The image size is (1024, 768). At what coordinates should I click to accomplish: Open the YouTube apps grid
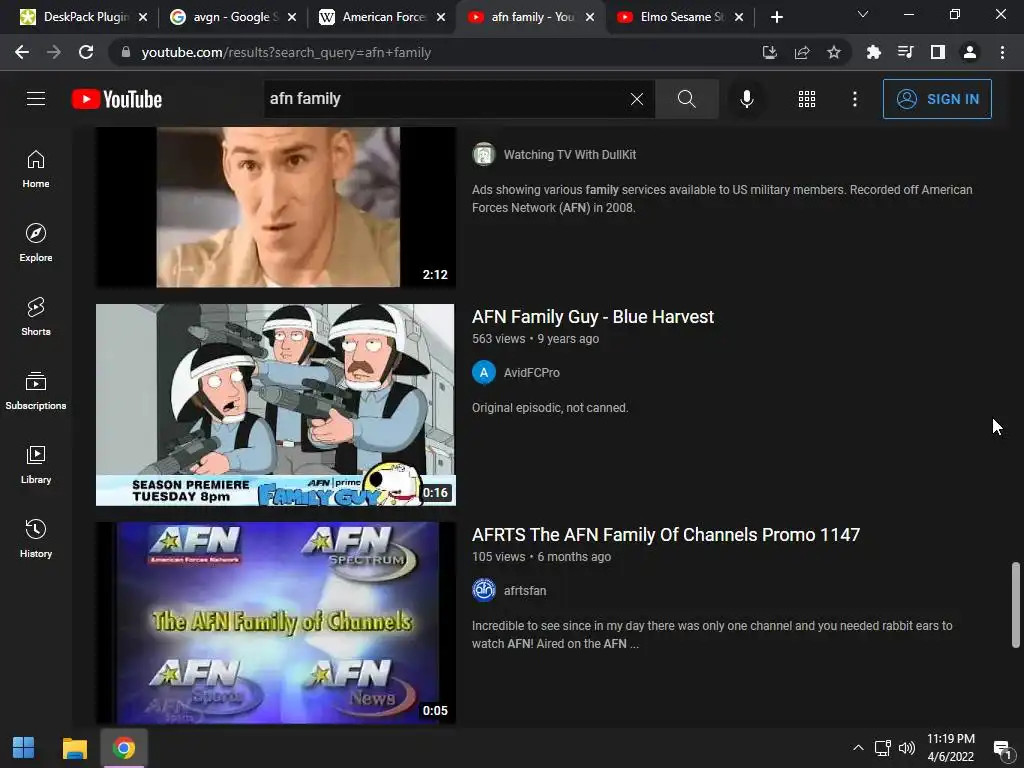807,99
